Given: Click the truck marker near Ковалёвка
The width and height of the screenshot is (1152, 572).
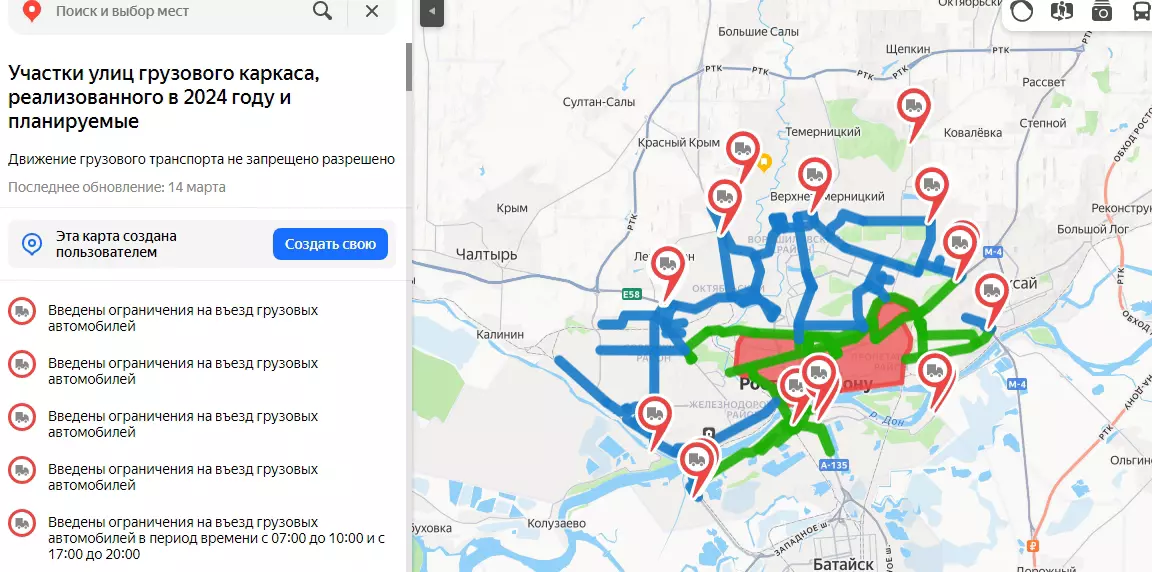Looking at the screenshot, I should [912, 106].
